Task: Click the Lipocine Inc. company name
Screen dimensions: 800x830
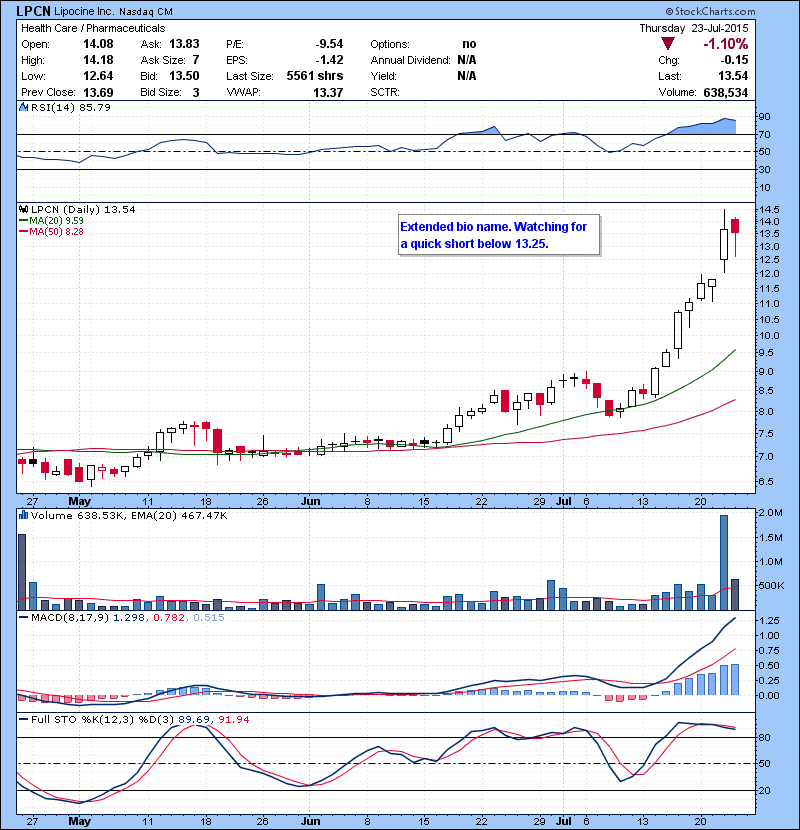Action: pos(84,12)
